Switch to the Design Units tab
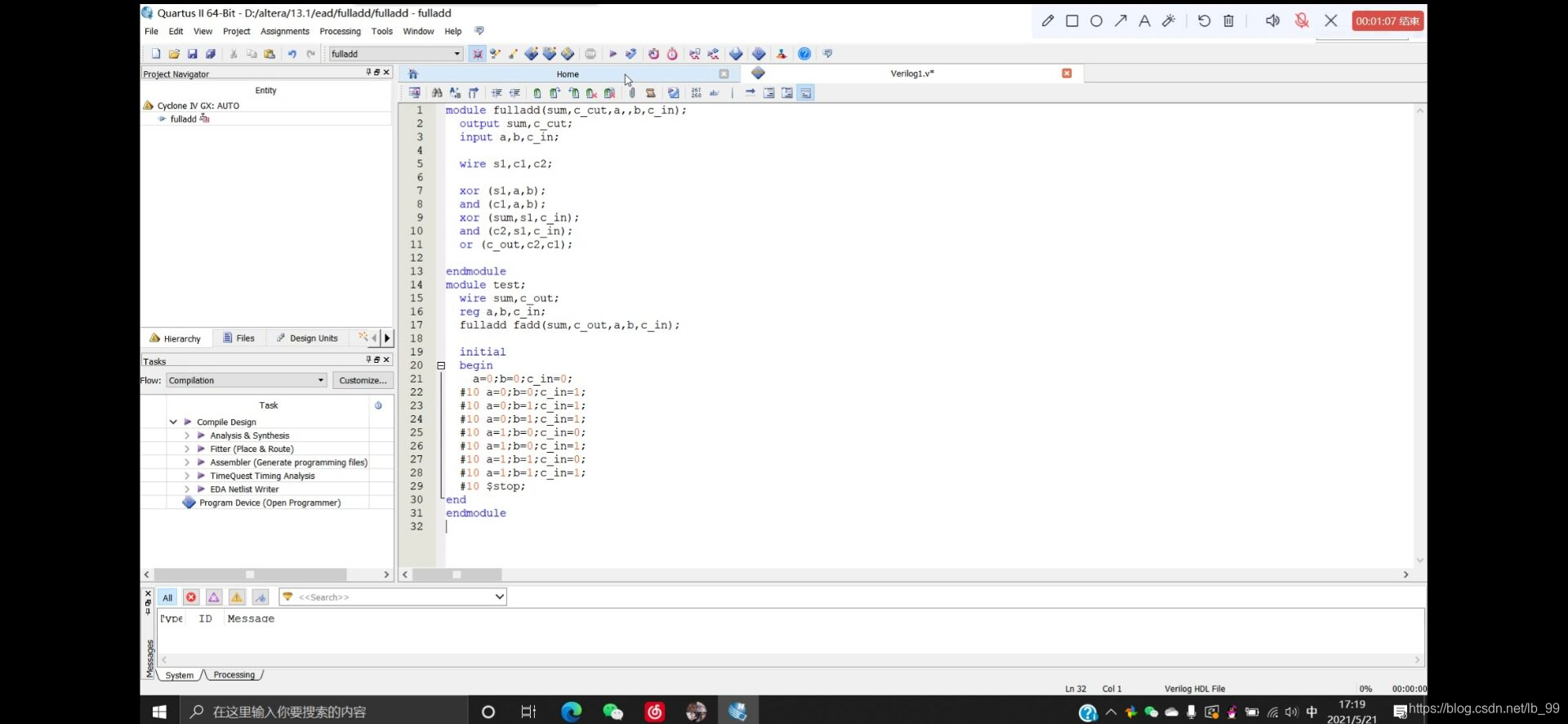 (x=307, y=338)
